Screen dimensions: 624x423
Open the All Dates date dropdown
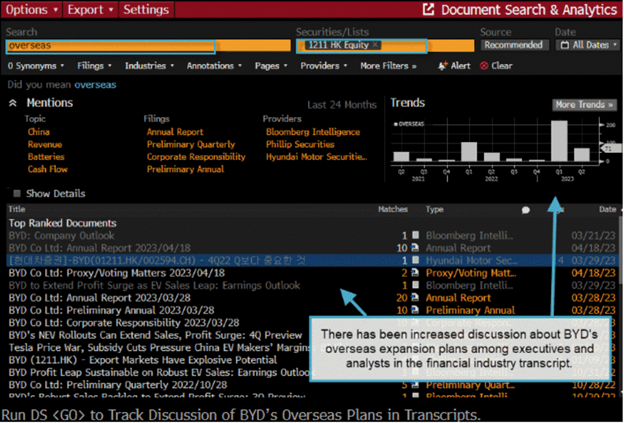click(x=588, y=45)
